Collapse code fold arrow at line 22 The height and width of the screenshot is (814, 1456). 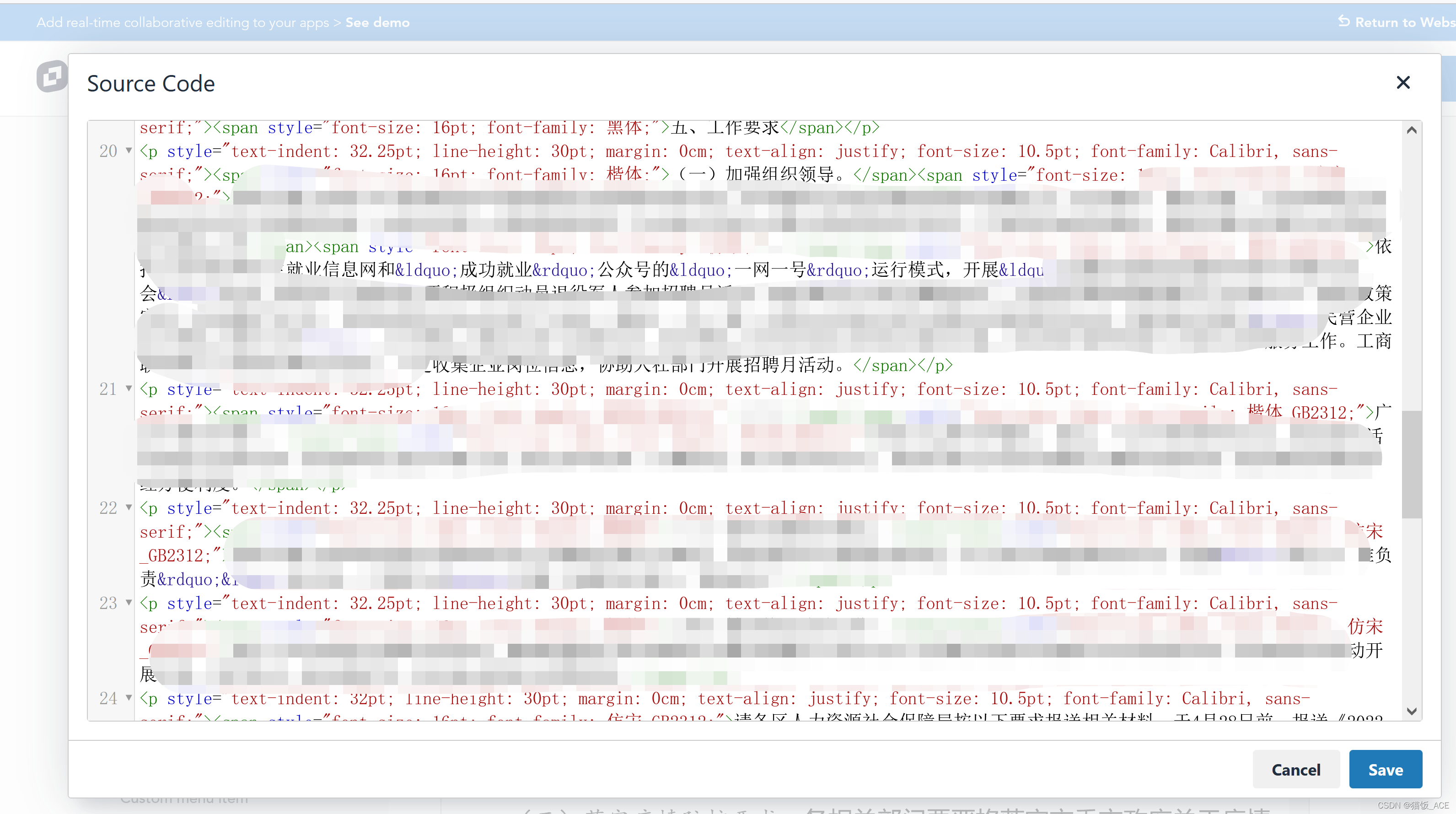pyautogui.click(x=129, y=507)
